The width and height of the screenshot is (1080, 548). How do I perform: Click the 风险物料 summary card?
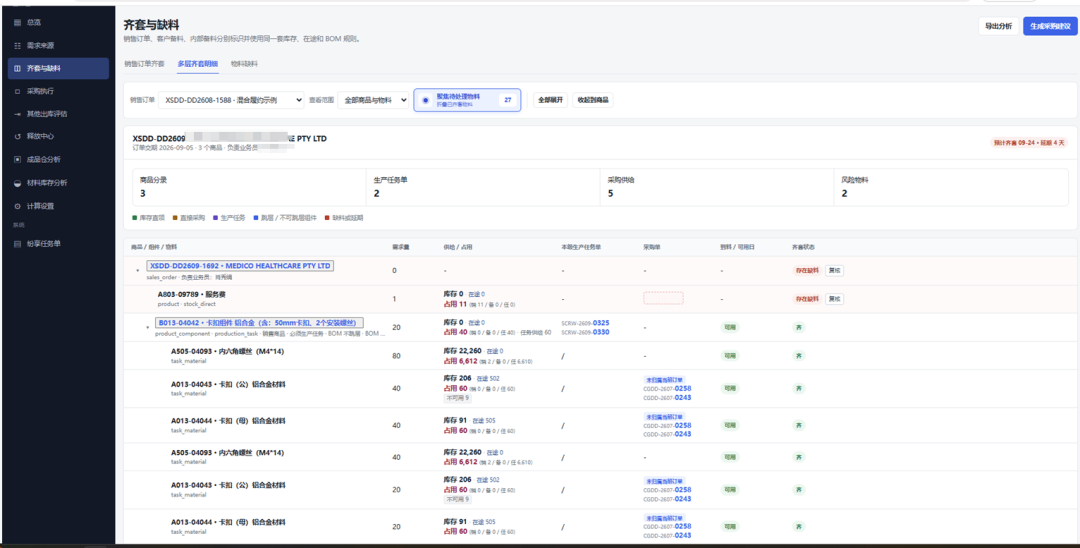tap(951, 187)
